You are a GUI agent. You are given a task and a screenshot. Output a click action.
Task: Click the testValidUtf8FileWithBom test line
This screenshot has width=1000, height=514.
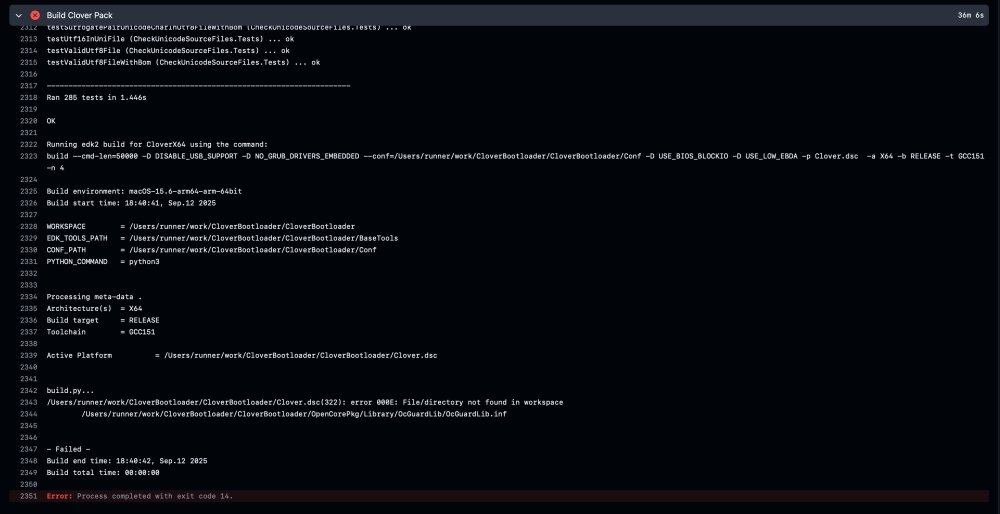click(x=183, y=62)
